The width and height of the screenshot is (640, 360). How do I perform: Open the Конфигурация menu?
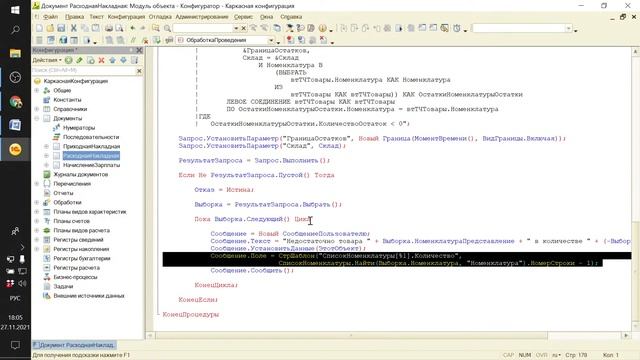(126, 17)
